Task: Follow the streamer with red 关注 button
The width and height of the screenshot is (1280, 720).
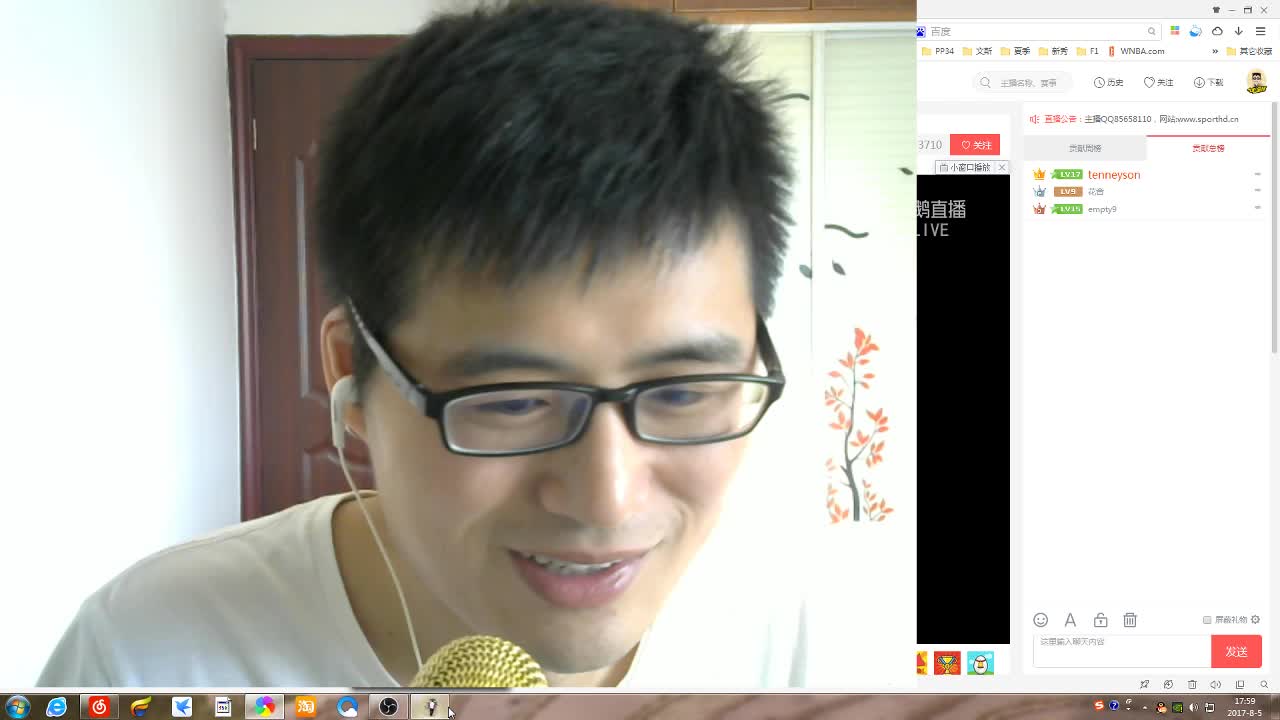Action: coord(975,145)
